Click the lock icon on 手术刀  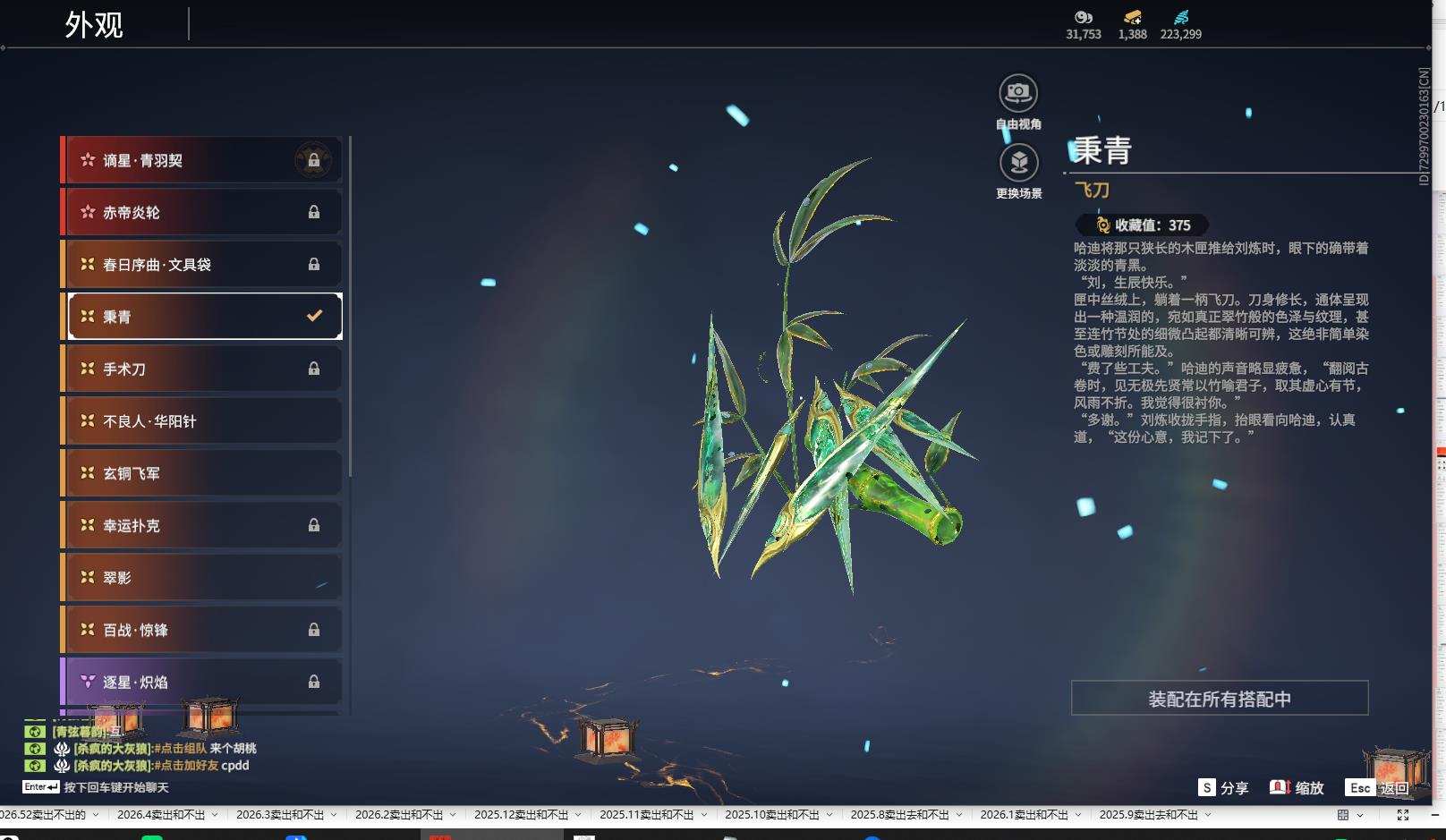click(314, 369)
